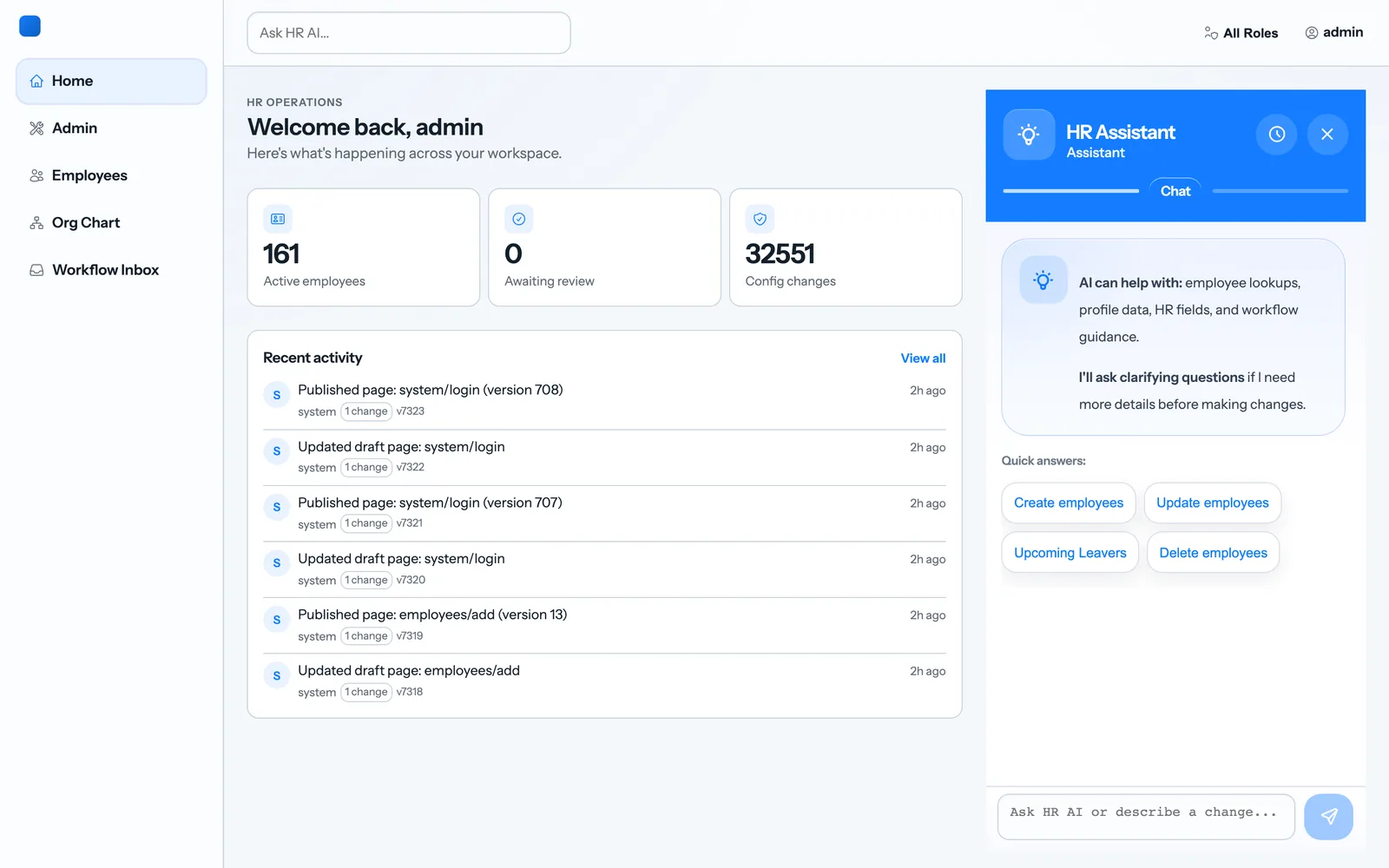
Task: Open the All Roles selector
Action: click(x=1241, y=33)
